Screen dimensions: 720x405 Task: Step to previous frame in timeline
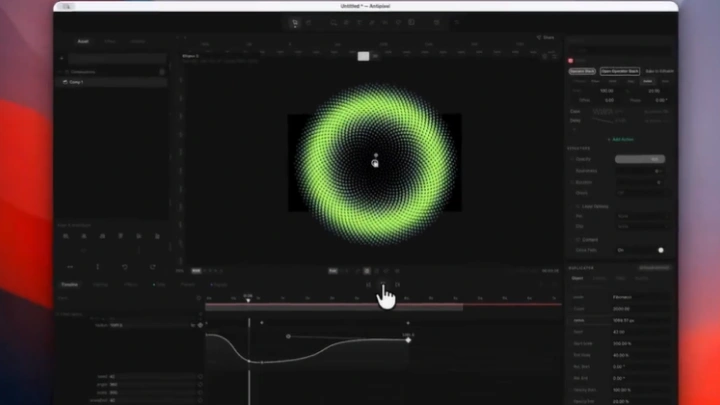tap(368, 285)
